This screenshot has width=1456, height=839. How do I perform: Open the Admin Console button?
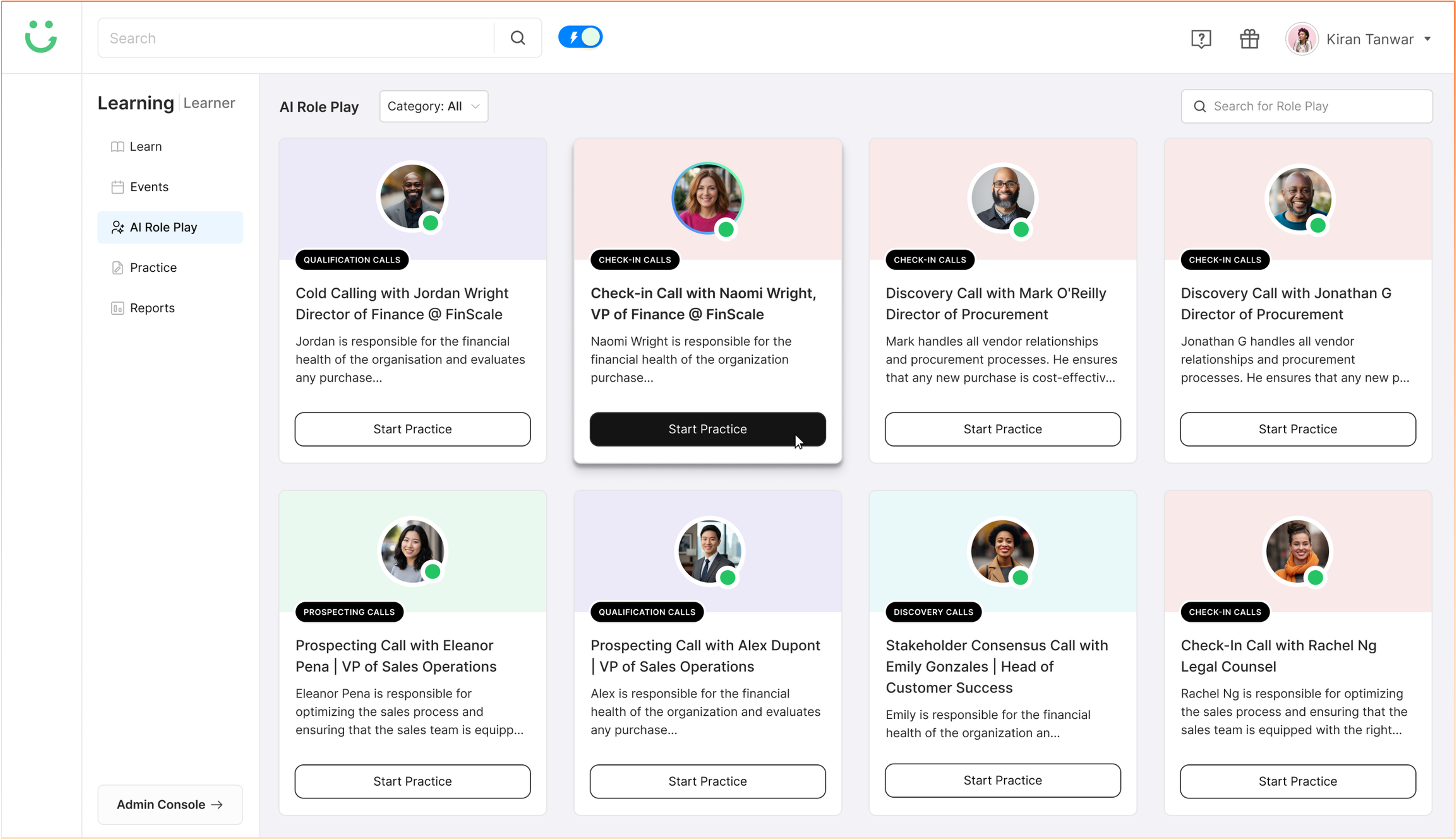point(170,804)
